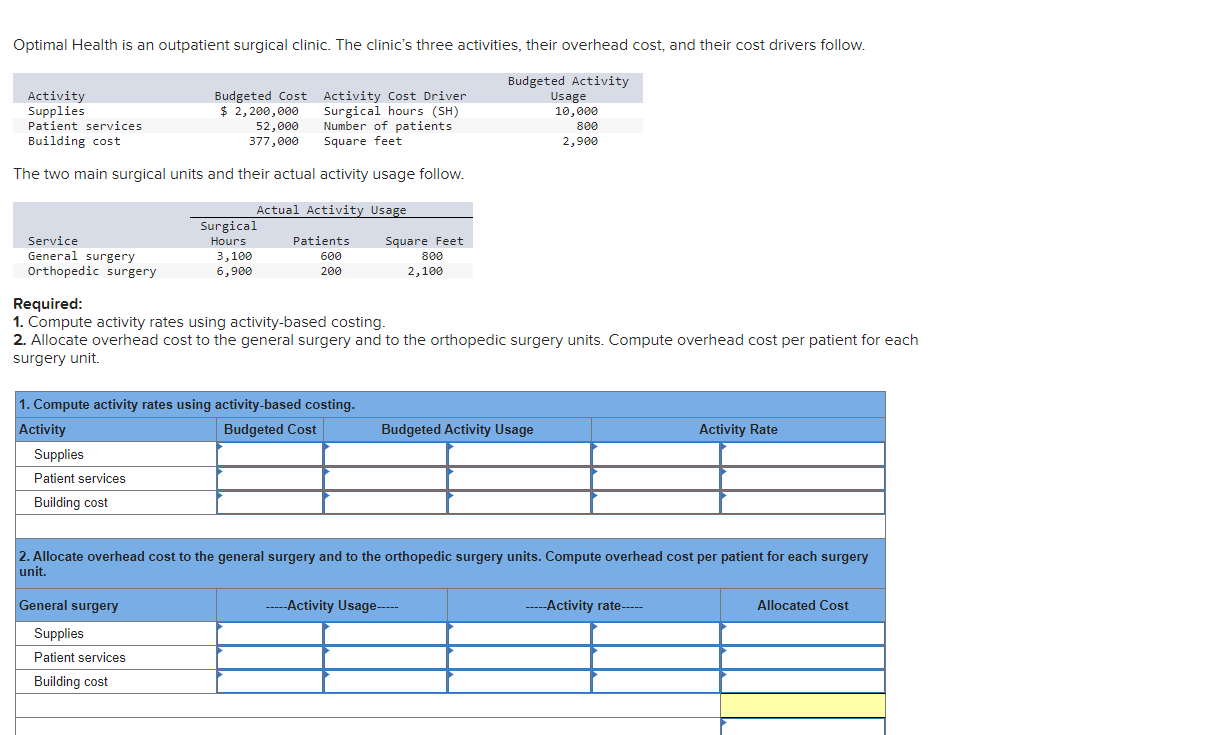The height and width of the screenshot is (735, 1208).
Task: Click the 'Activity Cost Driver' column header
Action: (x=394, y=96)
